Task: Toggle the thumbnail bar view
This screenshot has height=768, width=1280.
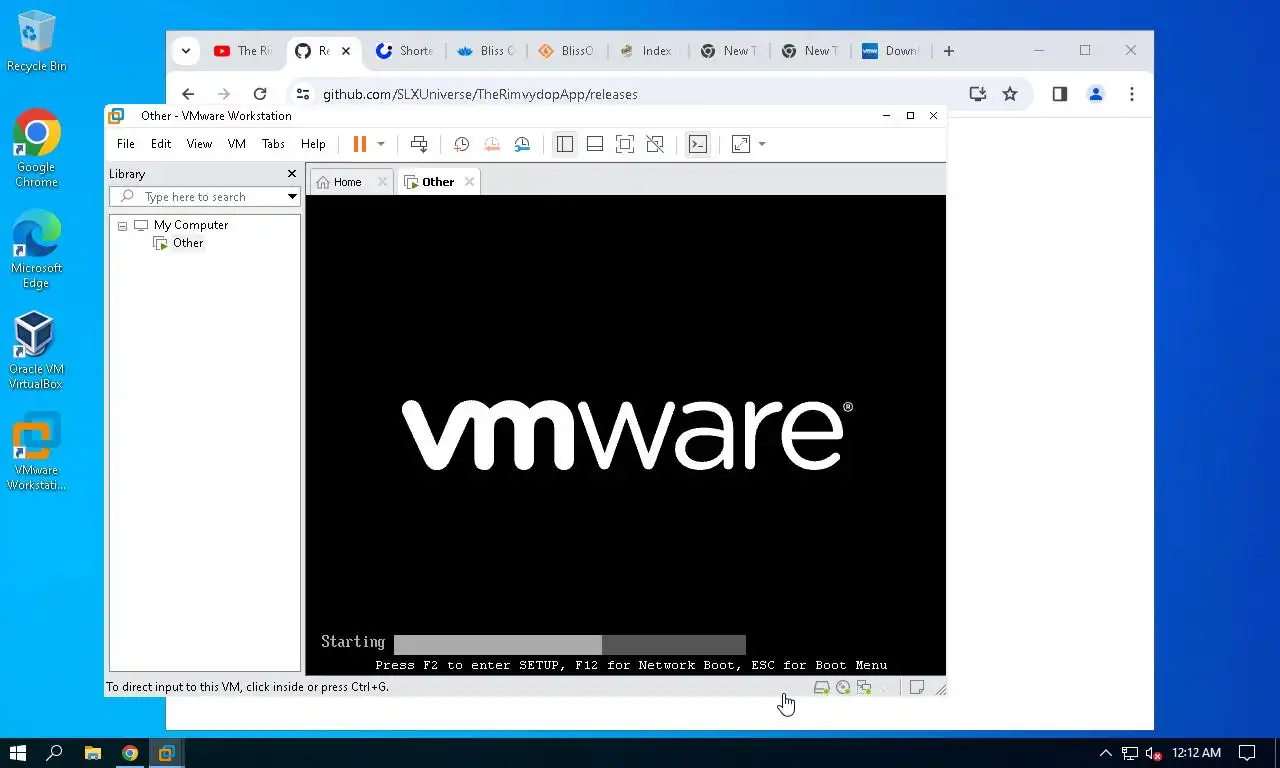Action: (595, 144)
